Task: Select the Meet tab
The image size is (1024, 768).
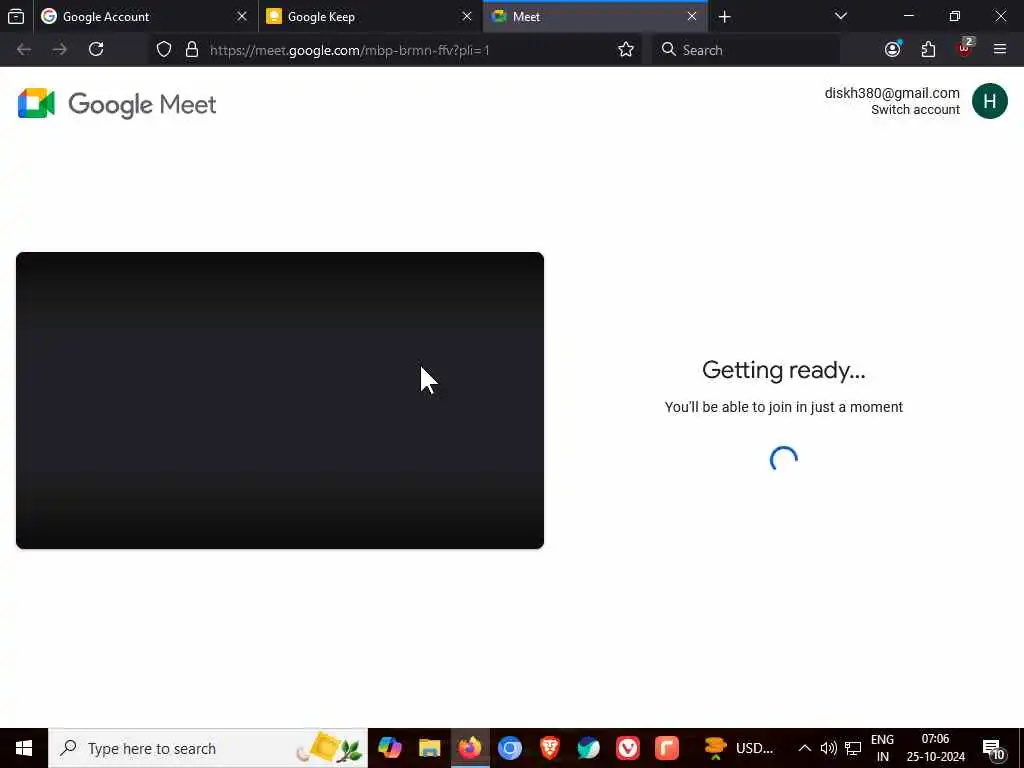Action: pos(594,16)
